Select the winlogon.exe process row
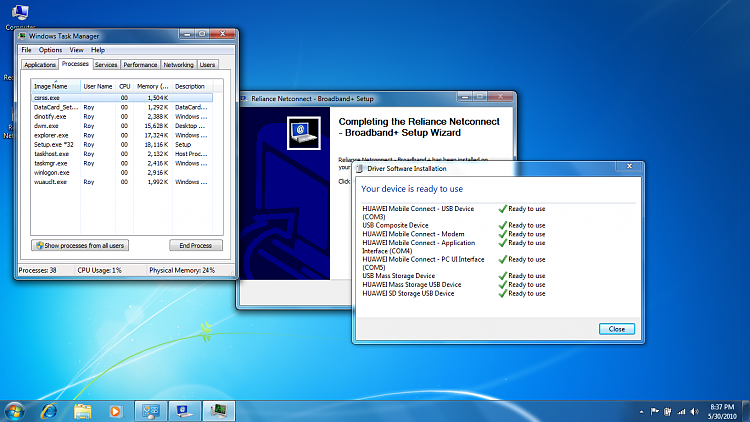Image resolution: width=750 pixels, height=422 pixels. pyautogui.click(x=122, y=172)
